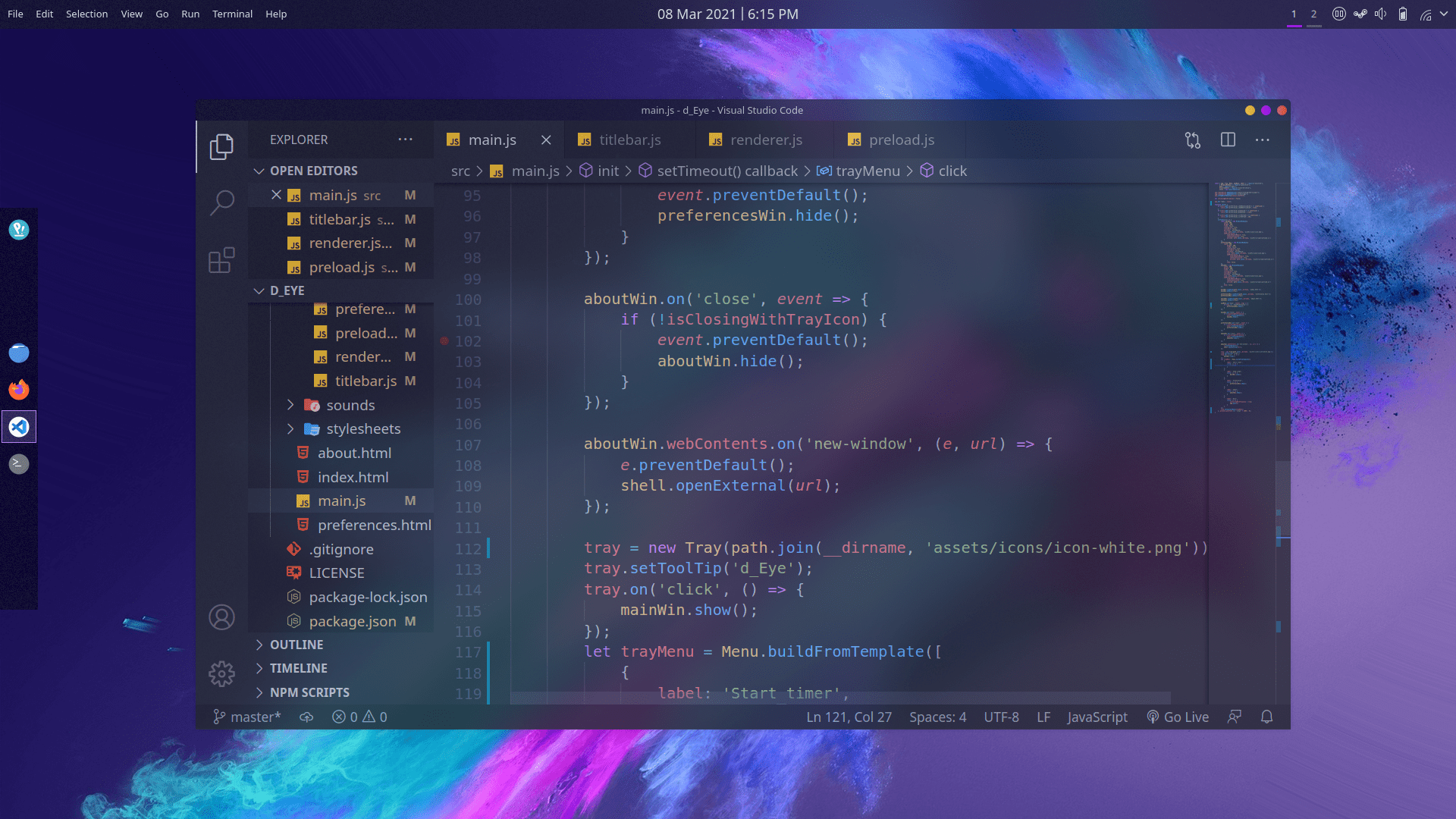Screen dimensions: 1456x819
Task: Open the Explorer panel ellipsis menu
Action: (406, 140)
